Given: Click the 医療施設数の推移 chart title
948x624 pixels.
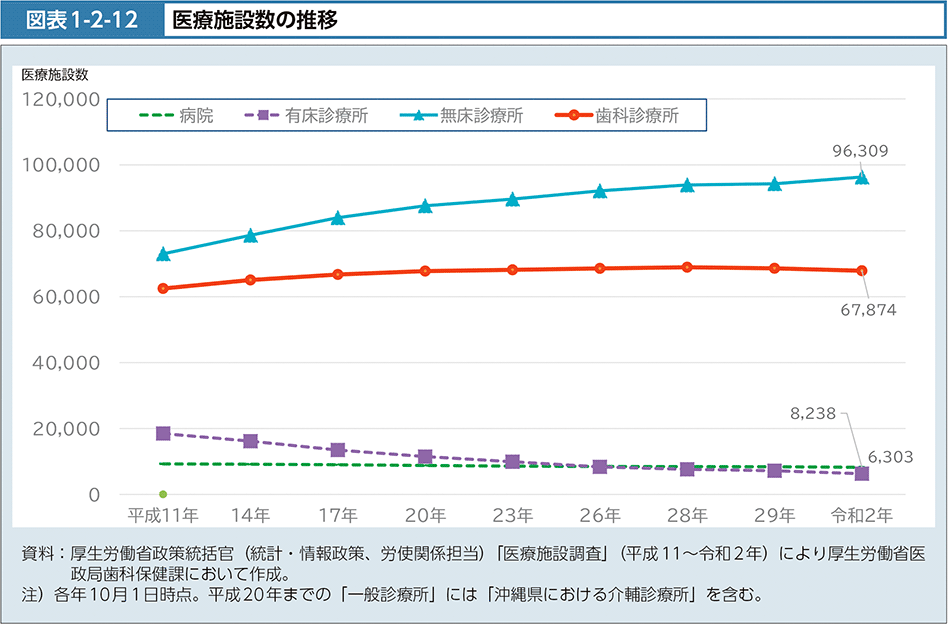Looking at the screenshot, I should point(253,20).
